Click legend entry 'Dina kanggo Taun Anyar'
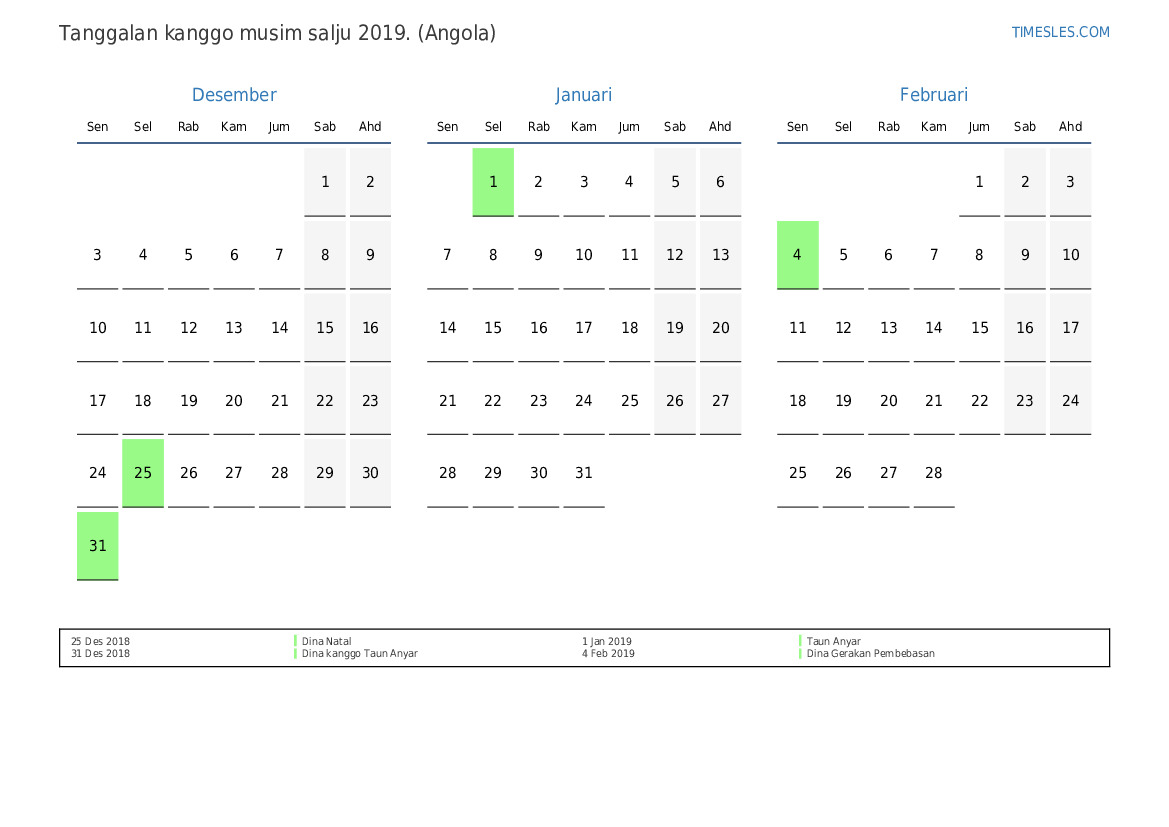This screenshot has height=827, width=1169. pos(359,653)
